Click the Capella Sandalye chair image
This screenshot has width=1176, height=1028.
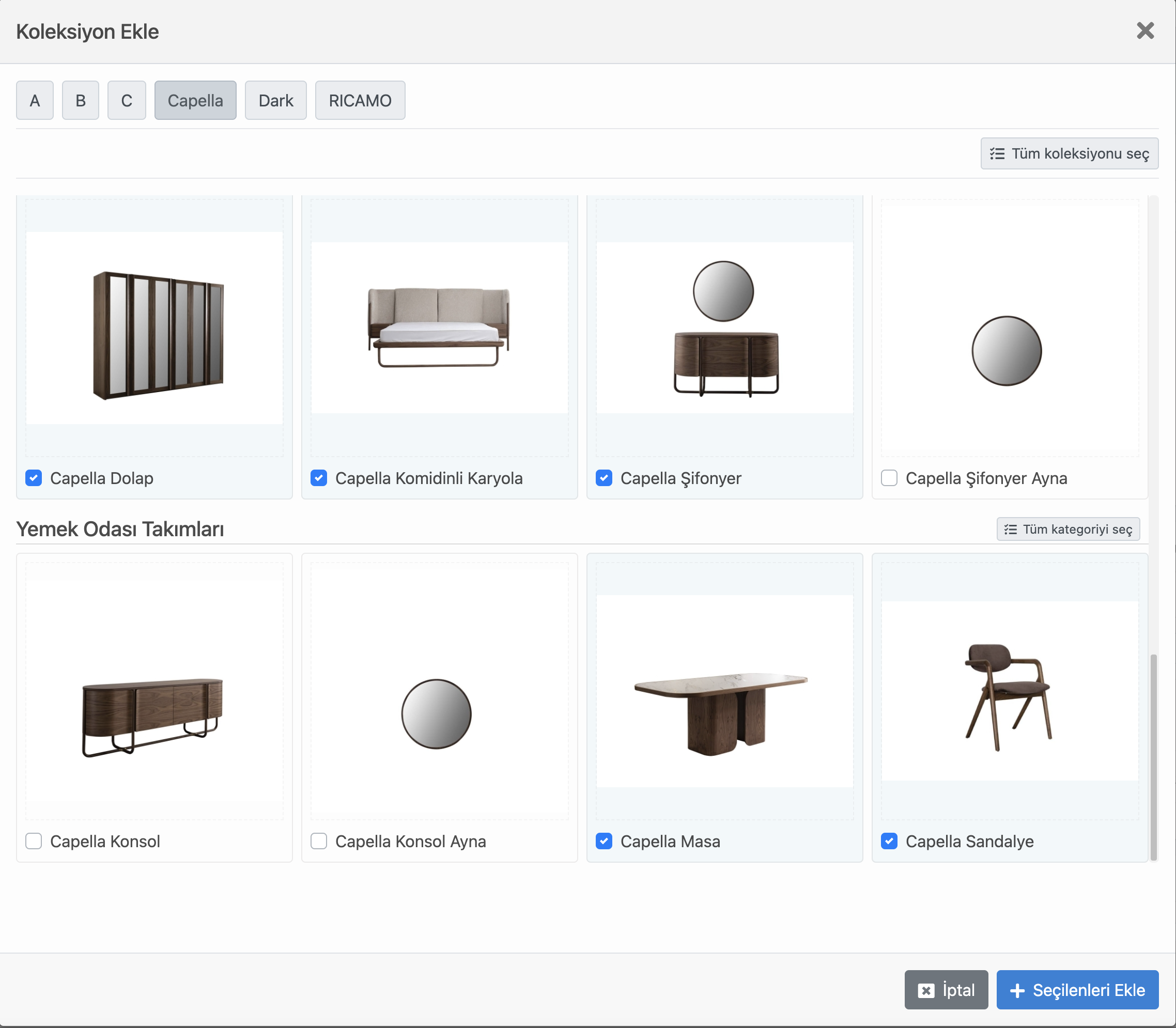point(1010,691)
